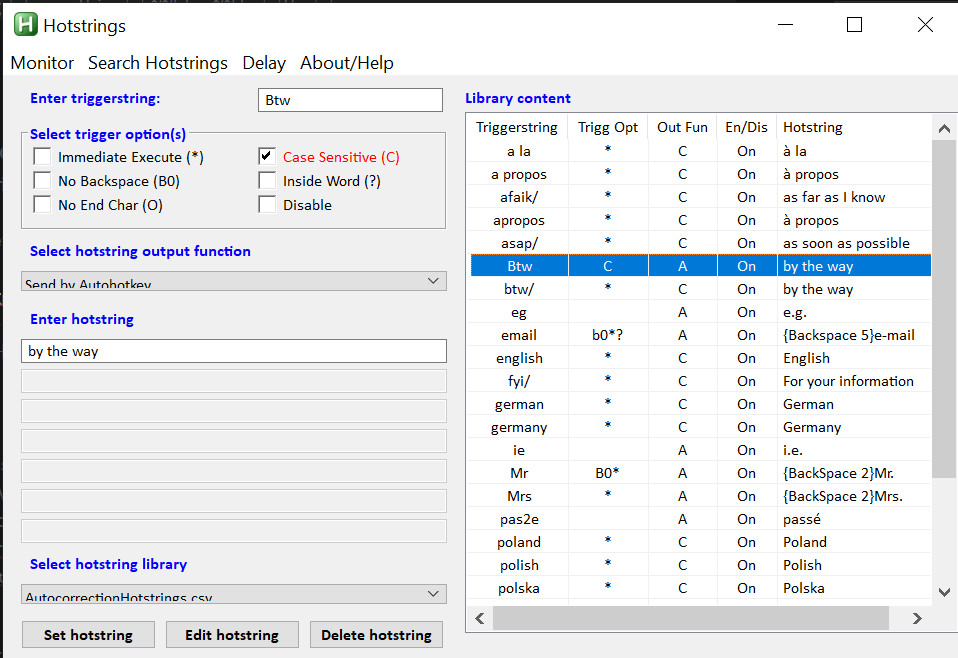Toggle the Inside Word (?) checkbox

[267, 181]
